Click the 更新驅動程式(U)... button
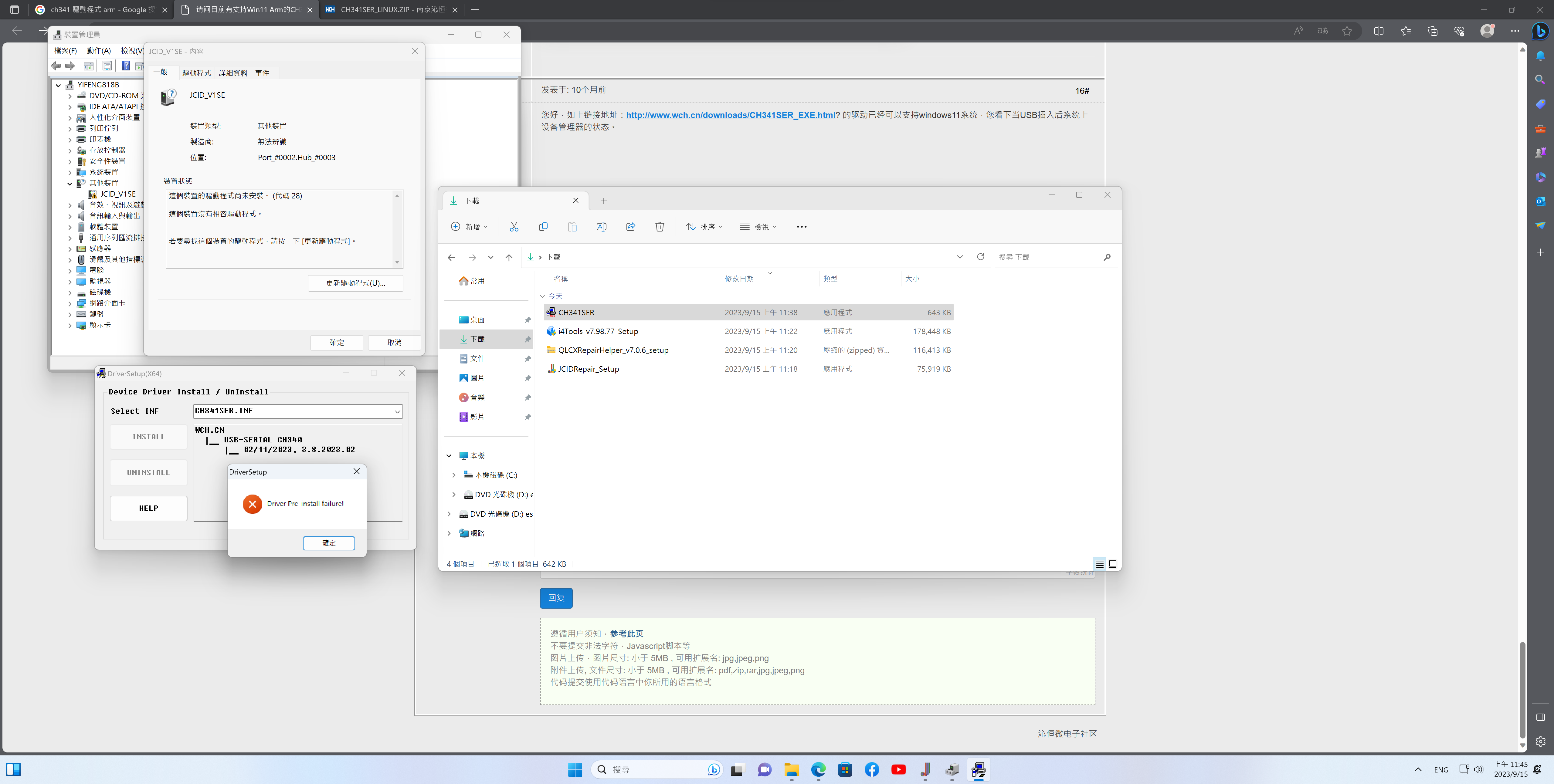Screen dimensions: 1554x784 pos(355,283)
